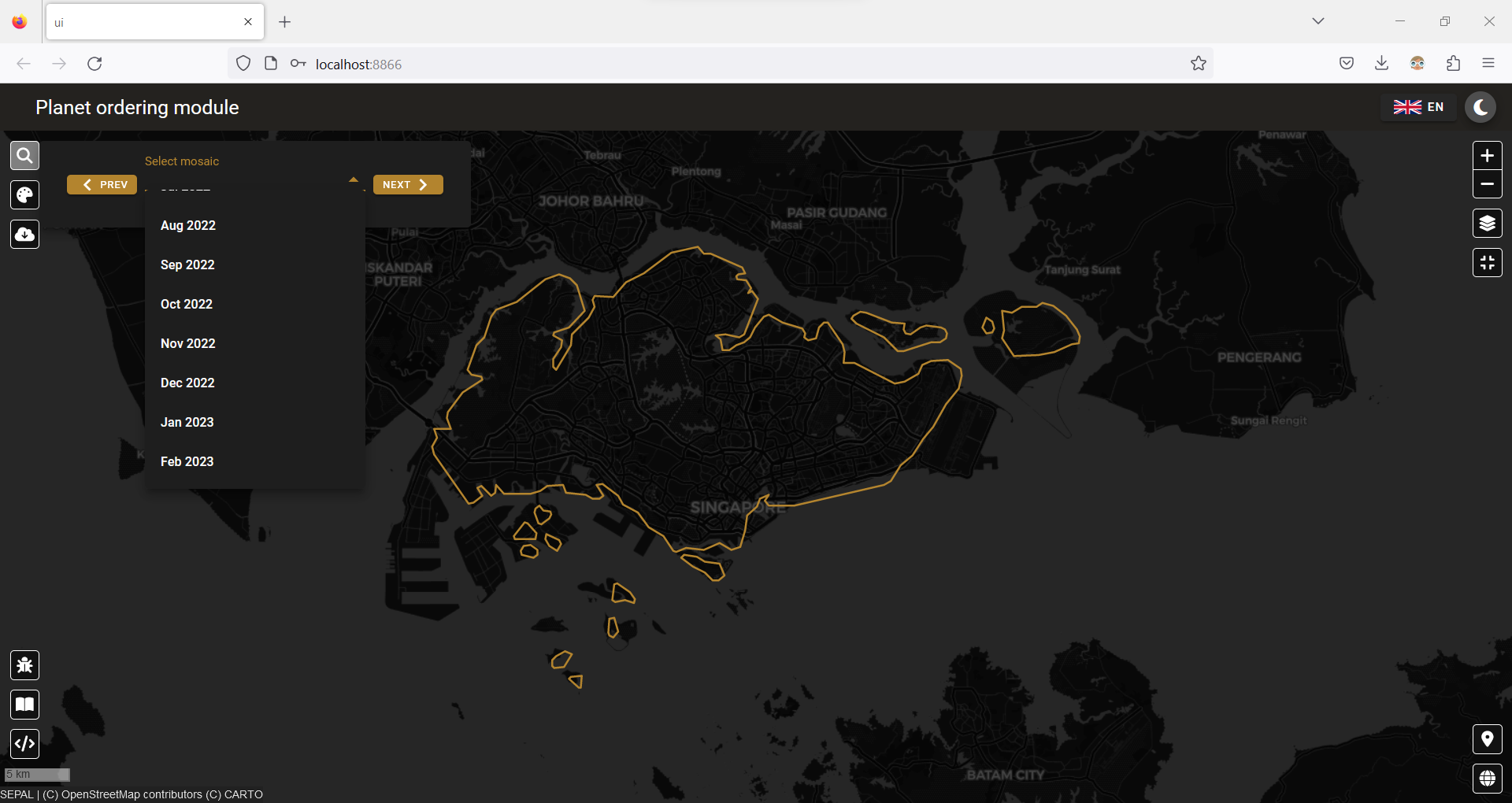
Task: Open the map layers control
Action: [1487, 224]
